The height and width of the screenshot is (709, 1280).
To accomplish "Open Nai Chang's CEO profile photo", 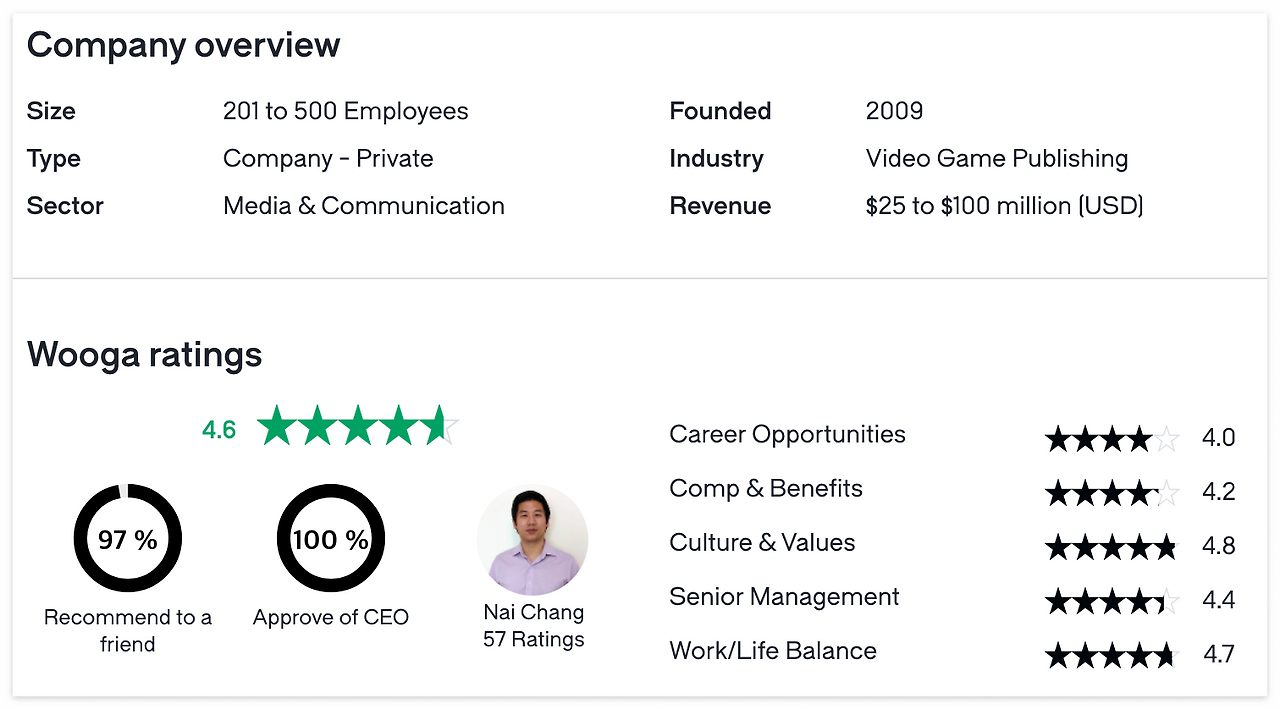I will [532, 540].
